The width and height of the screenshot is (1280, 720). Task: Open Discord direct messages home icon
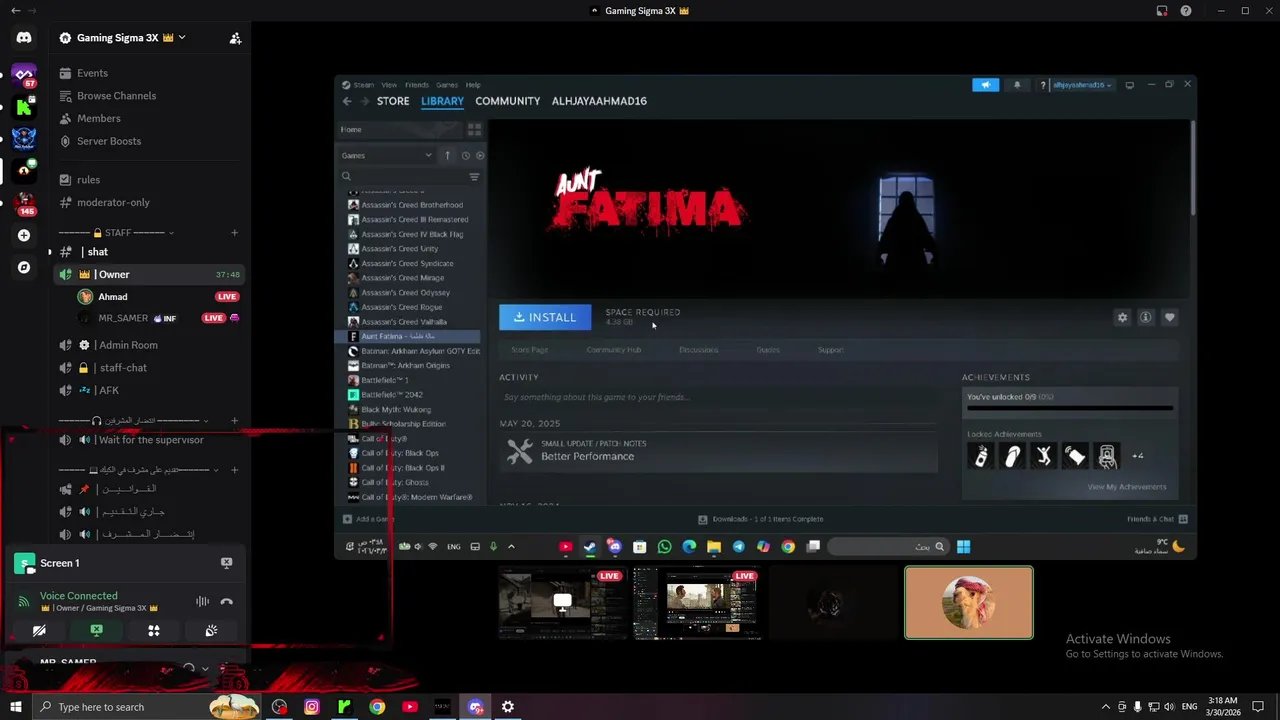pyautogui.click(x=24, y=38)
